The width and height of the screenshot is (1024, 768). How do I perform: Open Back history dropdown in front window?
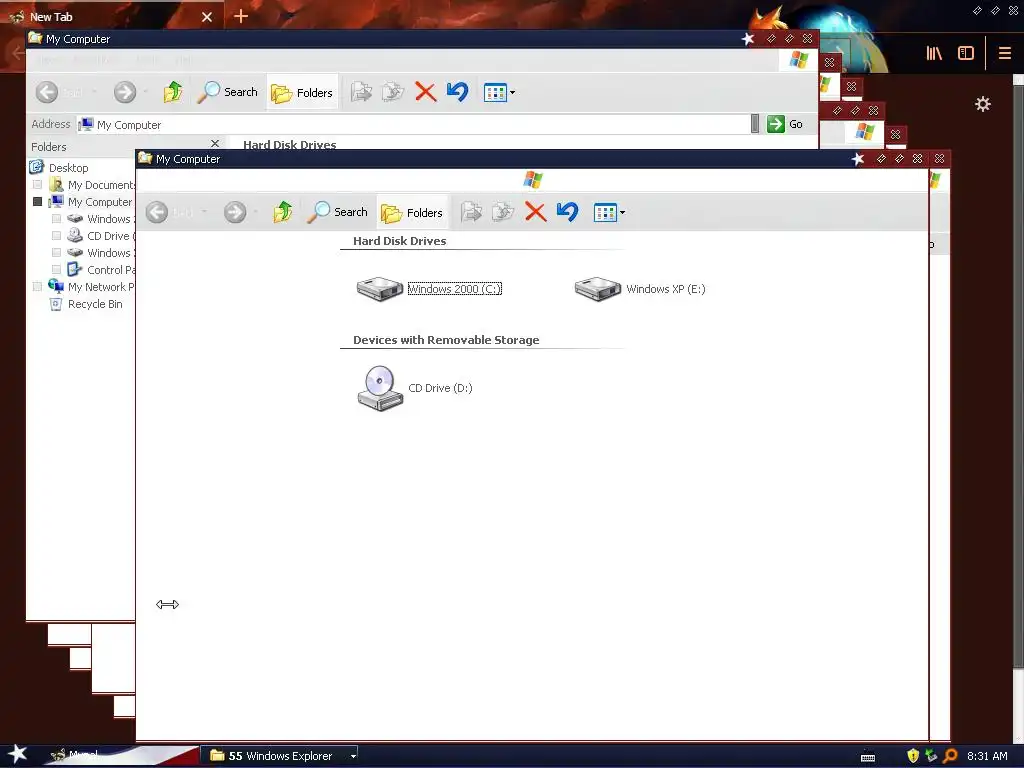204,212
